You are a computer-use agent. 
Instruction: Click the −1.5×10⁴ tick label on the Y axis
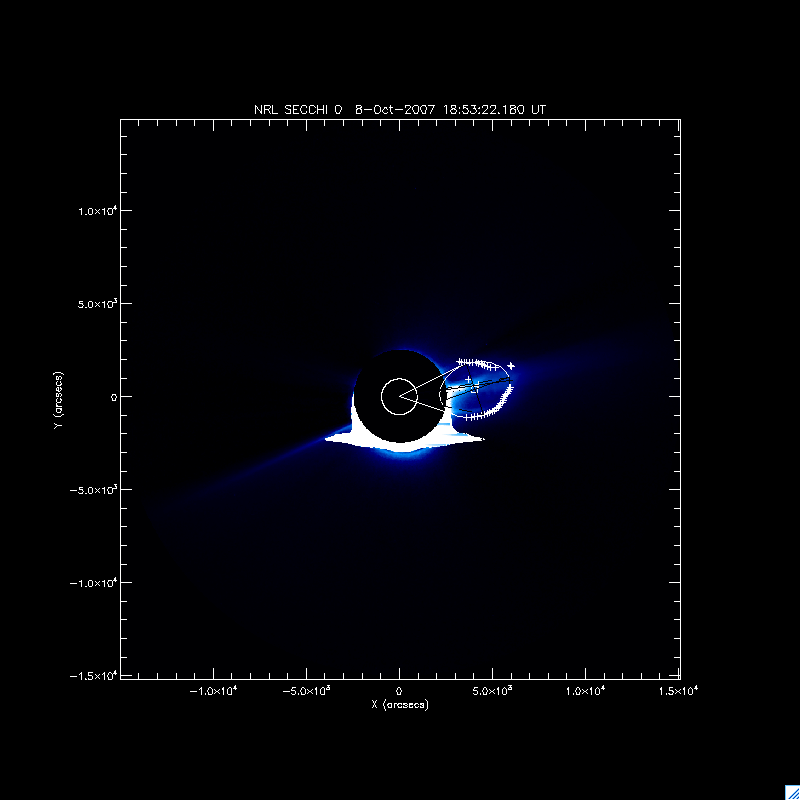pos(97,676)
